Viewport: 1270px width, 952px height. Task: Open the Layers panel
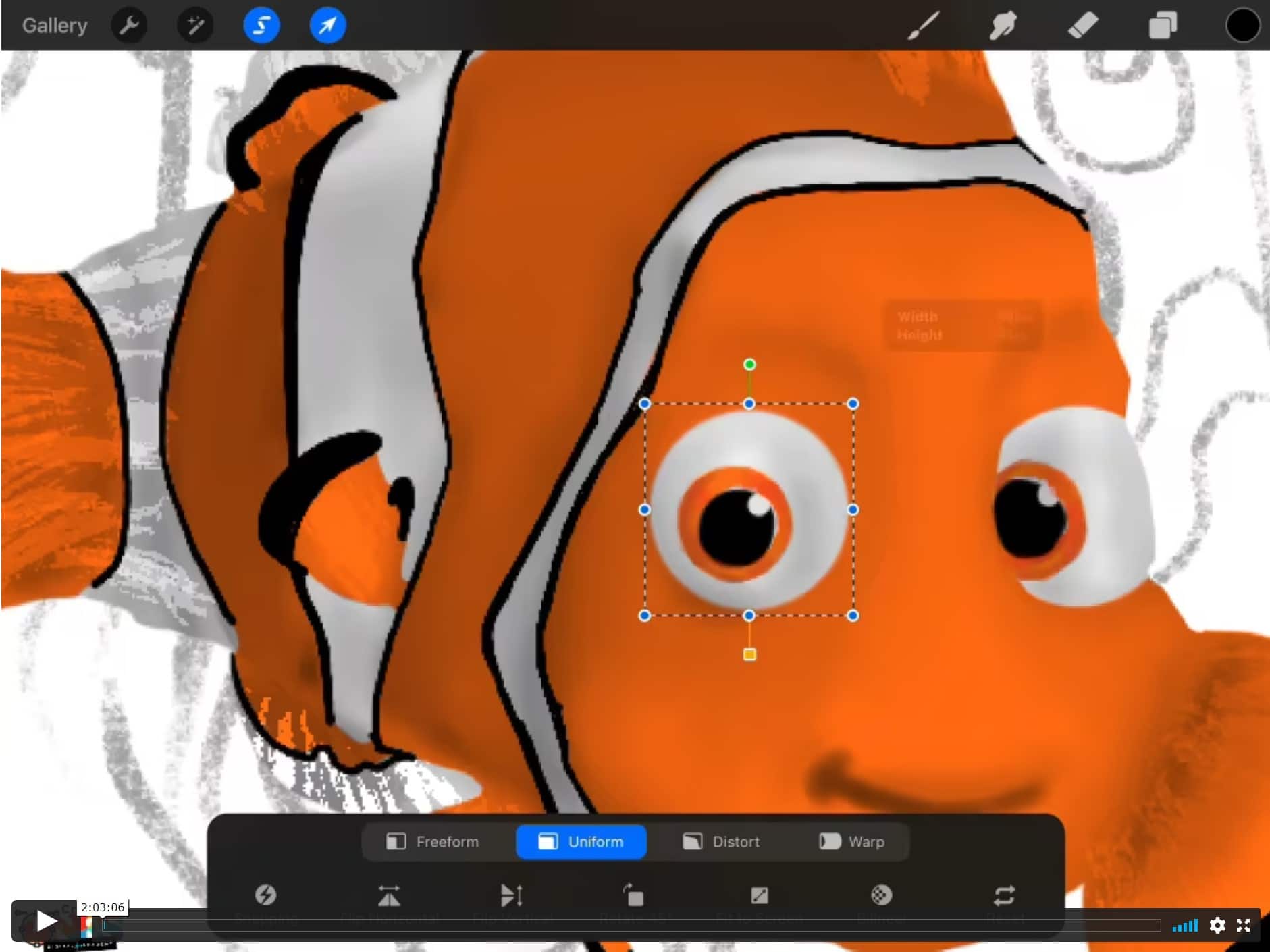(x=1163, y=26)
